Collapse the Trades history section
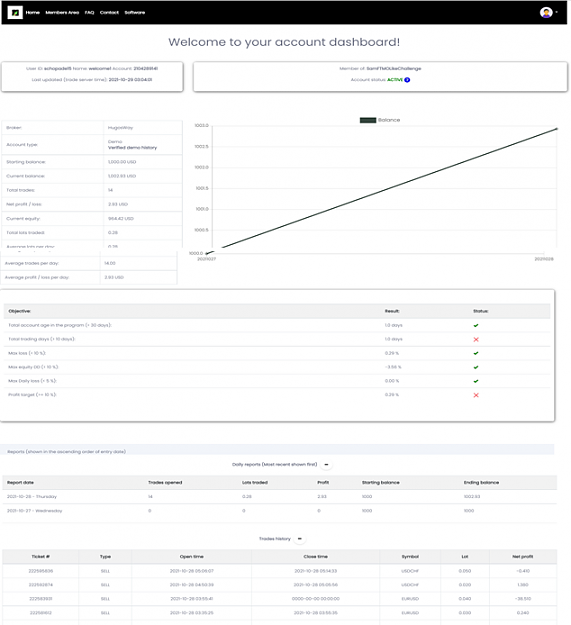 click(300, 539)
